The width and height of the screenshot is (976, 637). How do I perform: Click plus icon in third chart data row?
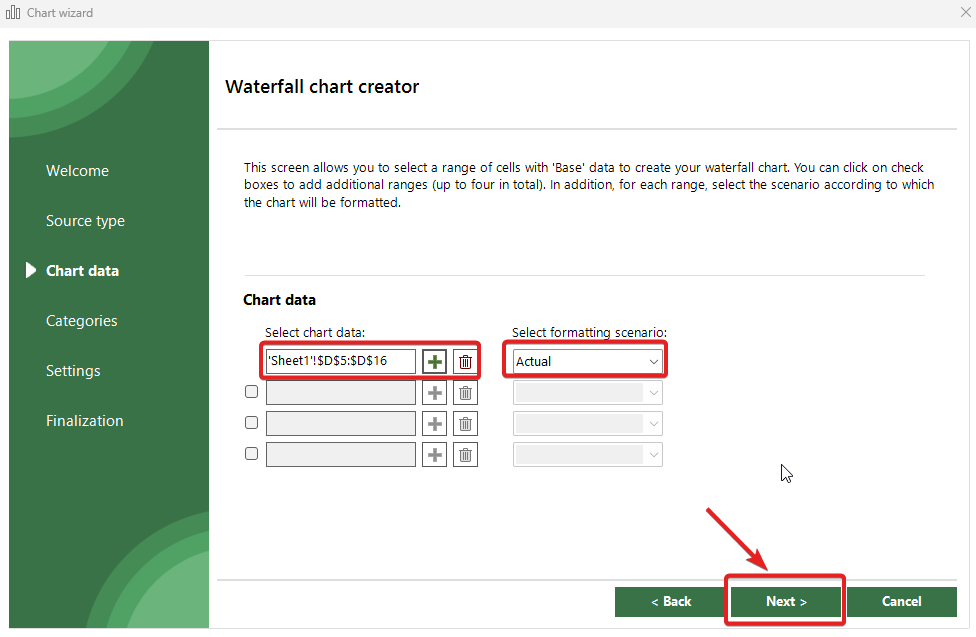tap(434, 424)
